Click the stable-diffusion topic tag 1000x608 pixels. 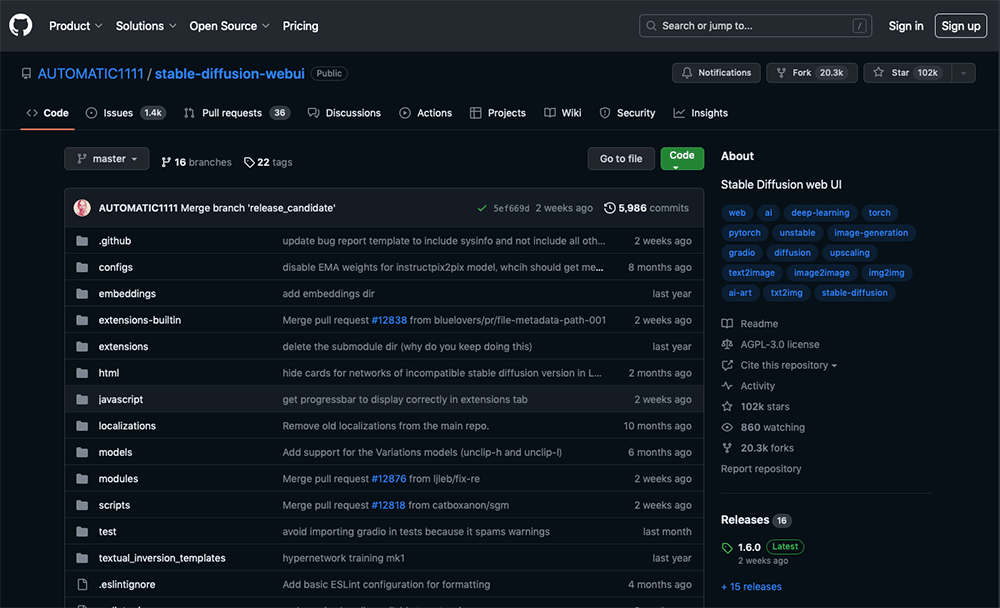point(855,293)
